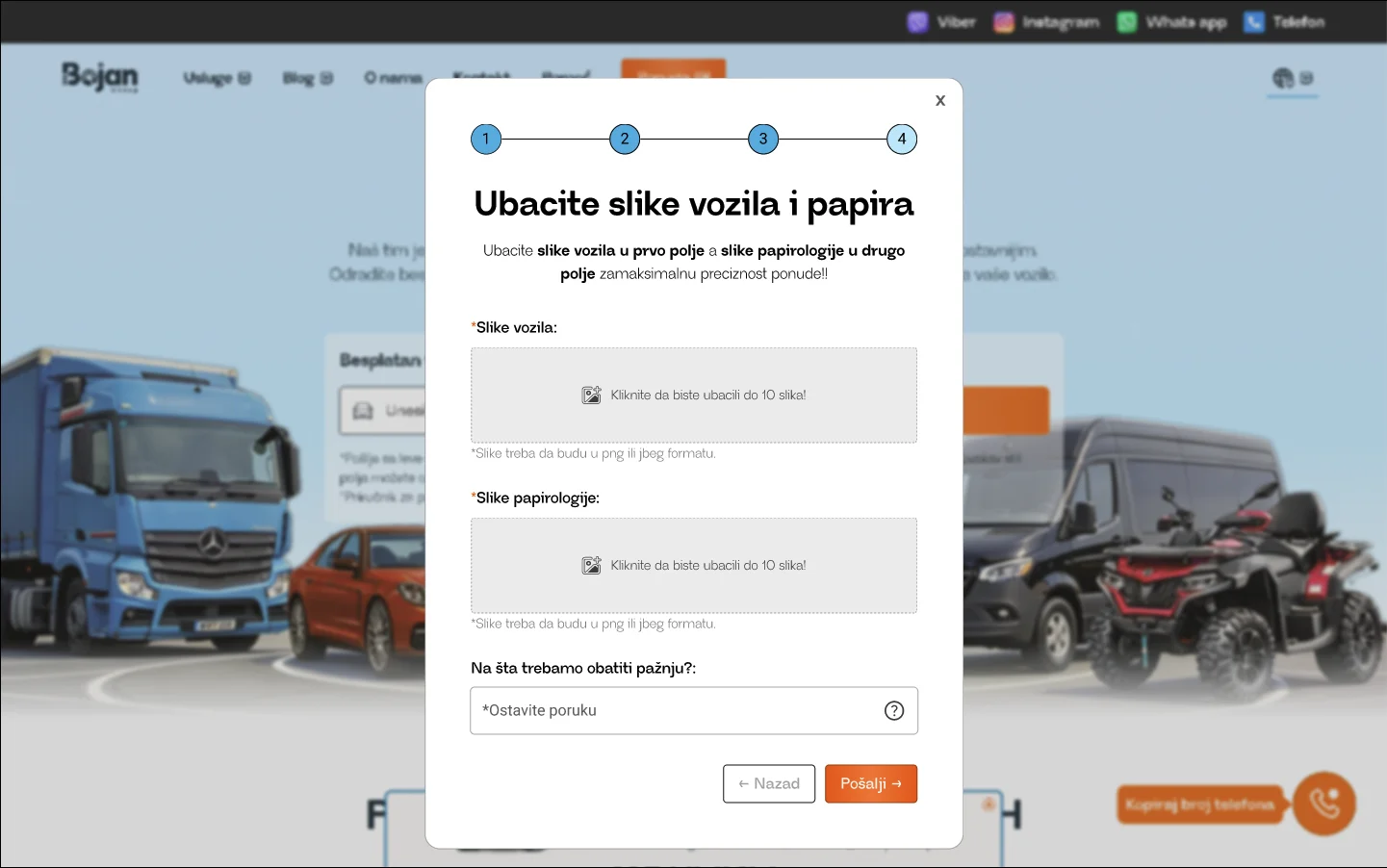Click the WhatsApp icon
This screenshot has width=1387, height=868.
[x=1127, y=21]
